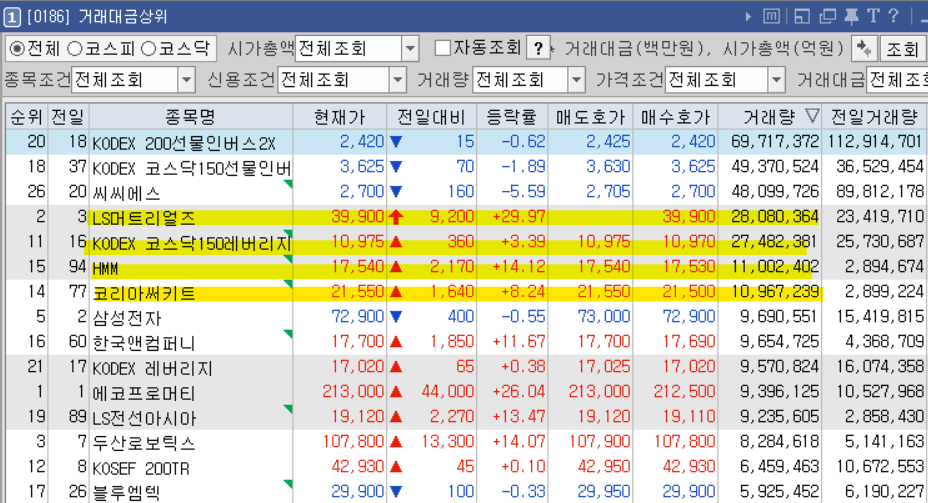Select the 에코프로머티 stock name
Viewport: 928px width, 503px height.
144,393
